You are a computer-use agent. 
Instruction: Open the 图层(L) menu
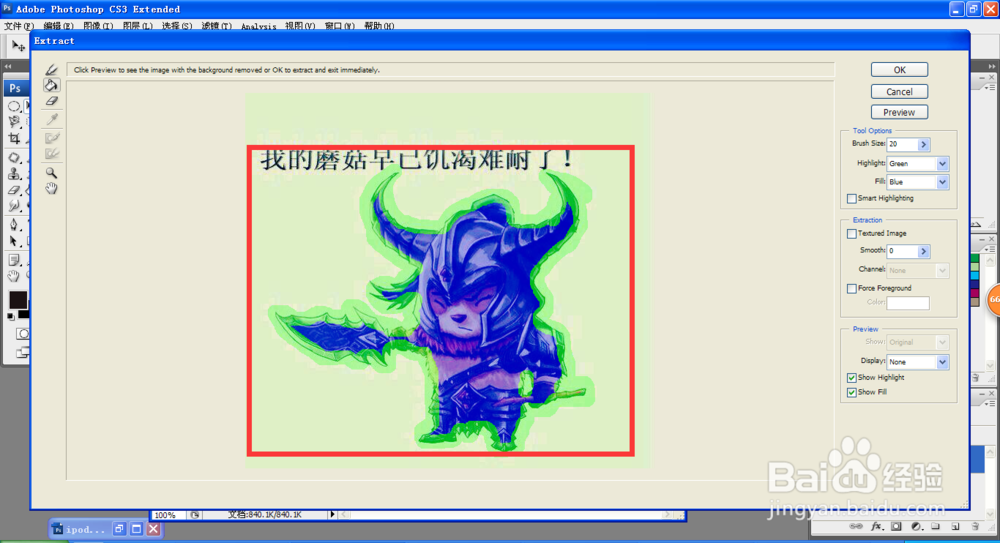click(137, 26)
